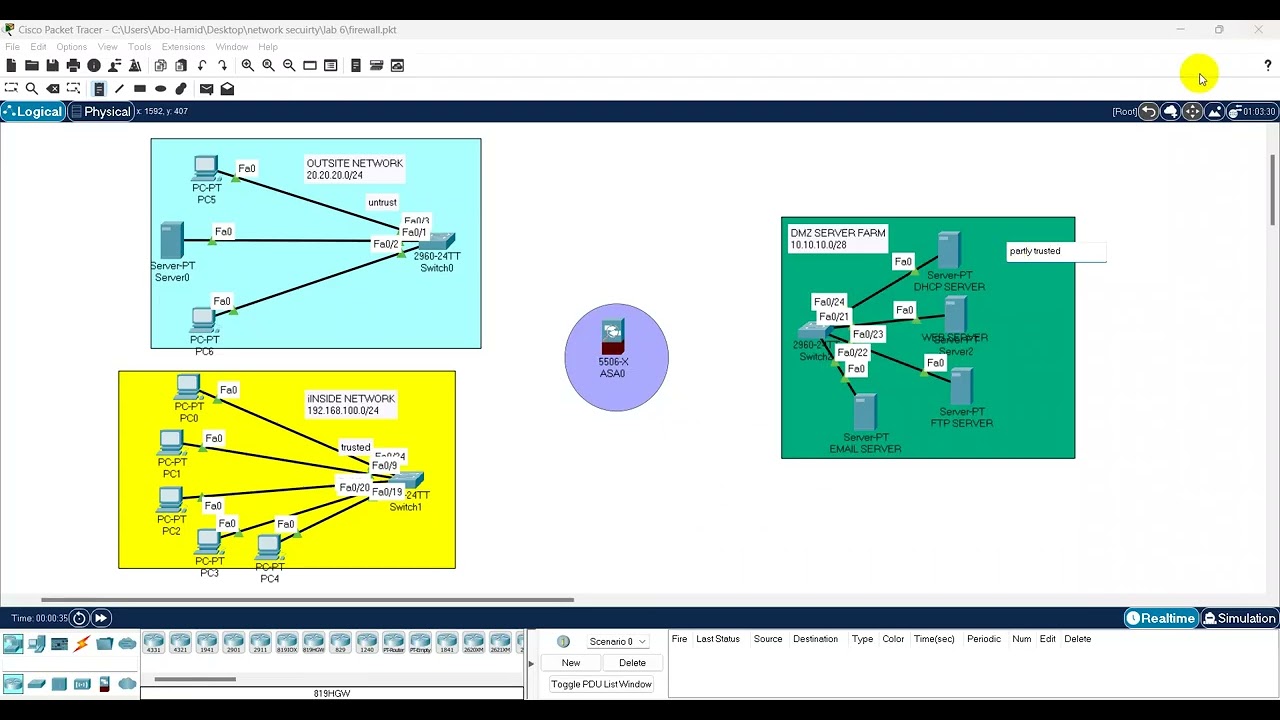Pick the 2911 router model
Screen dimensions: 1280x720
[260, 643]
